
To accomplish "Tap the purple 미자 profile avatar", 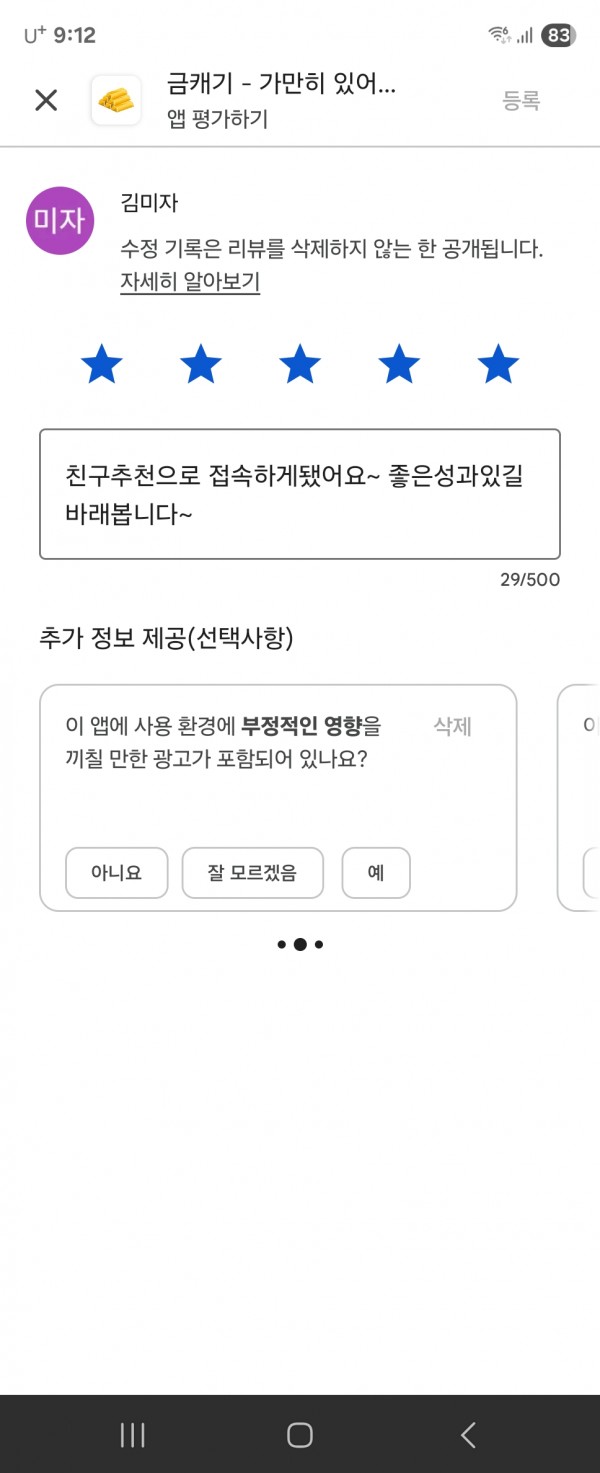I will tap(60, 220).
